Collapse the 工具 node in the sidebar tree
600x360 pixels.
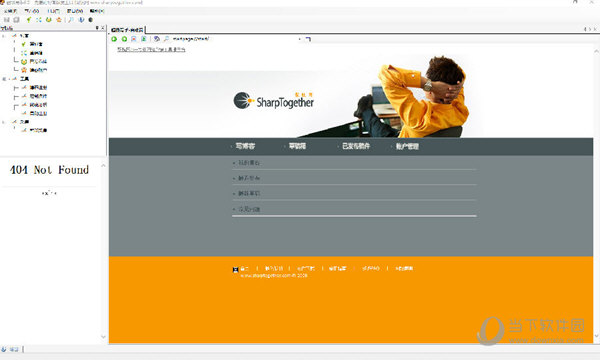point(4,79)
